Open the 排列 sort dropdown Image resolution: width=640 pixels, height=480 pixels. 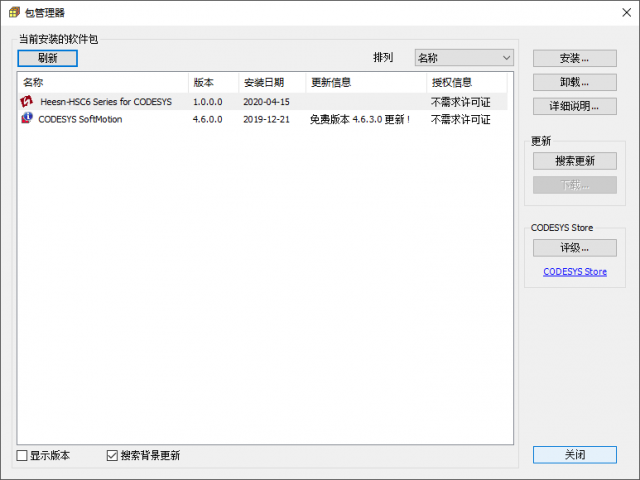tap(464, 58)
